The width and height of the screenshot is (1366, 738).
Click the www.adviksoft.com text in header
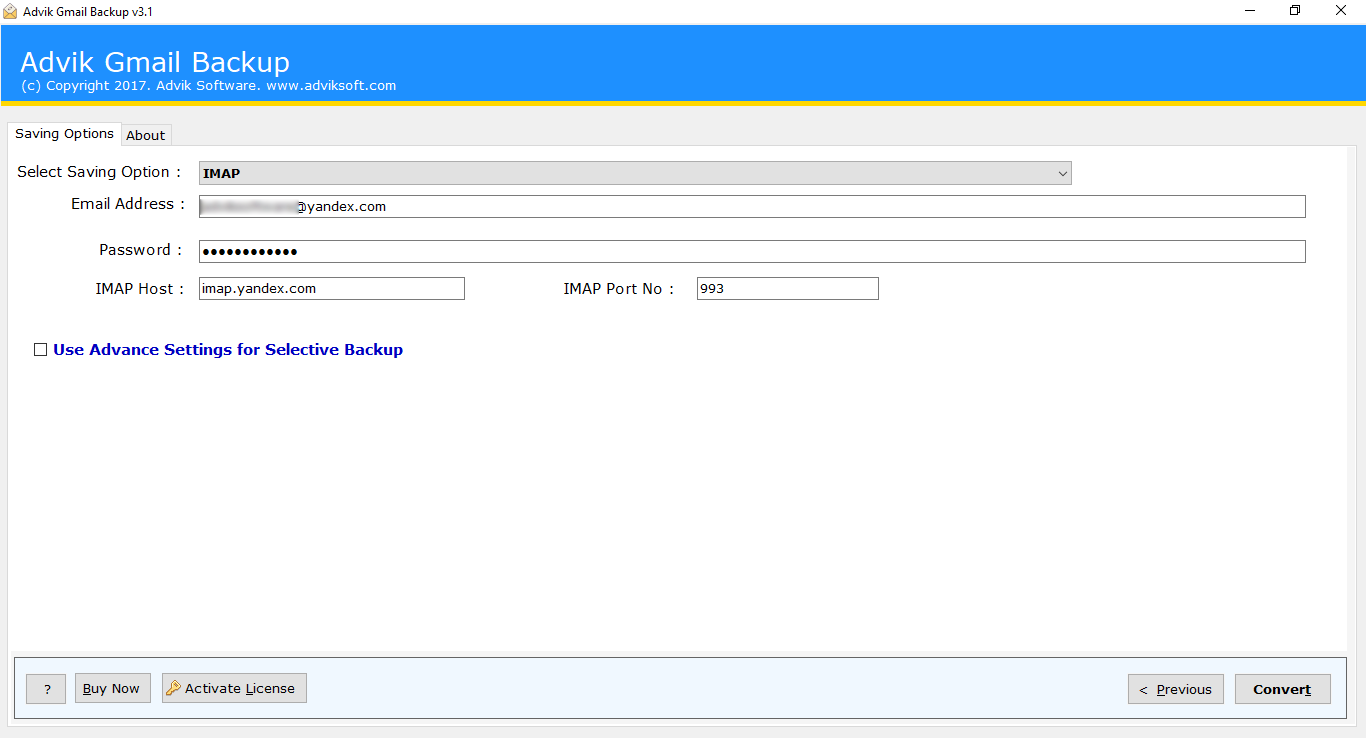point(331,86)
